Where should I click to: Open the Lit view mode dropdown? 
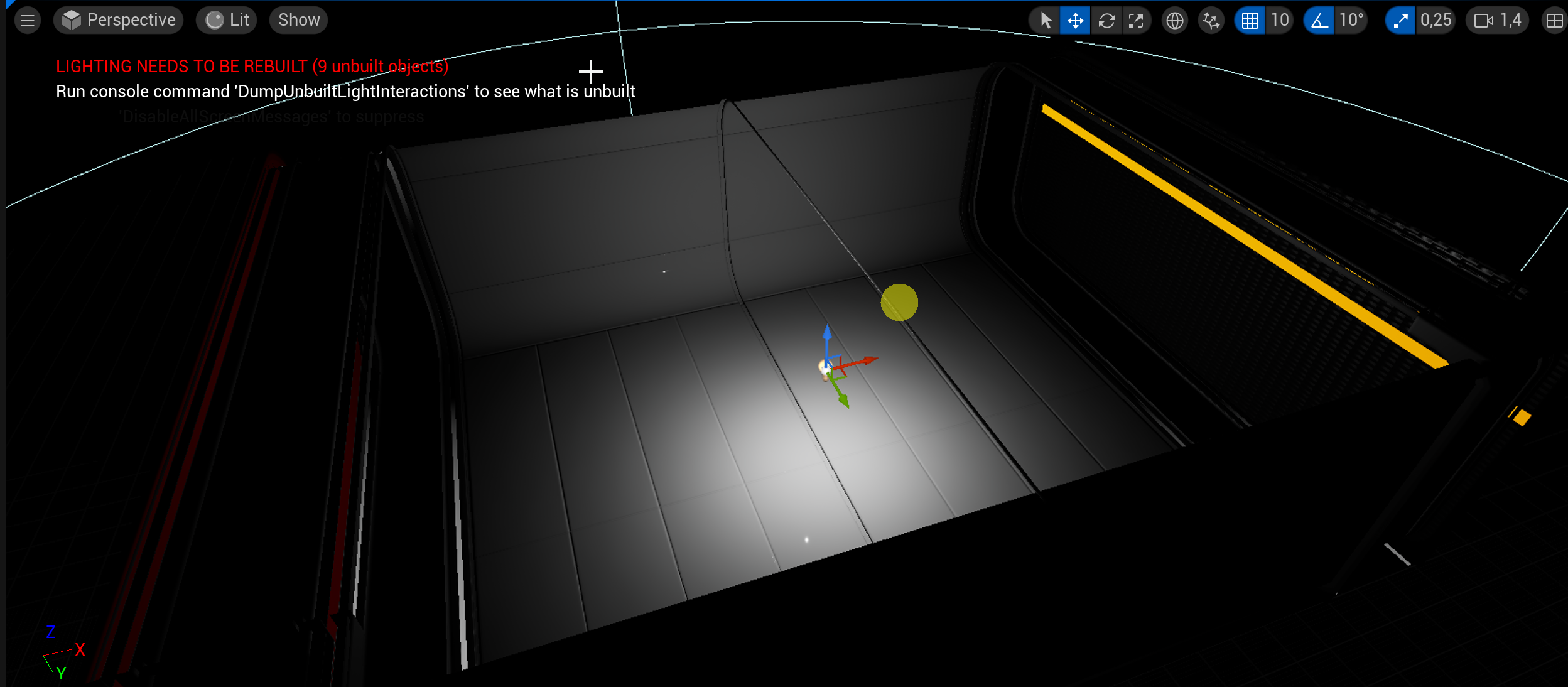coord(227,20)
